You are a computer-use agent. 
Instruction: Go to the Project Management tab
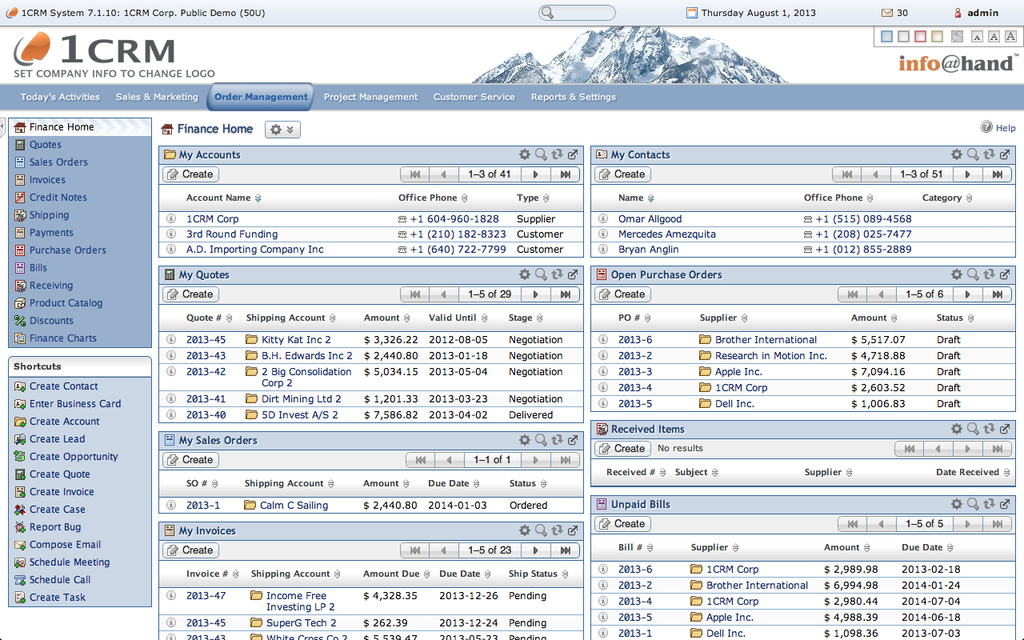[371, 97]
